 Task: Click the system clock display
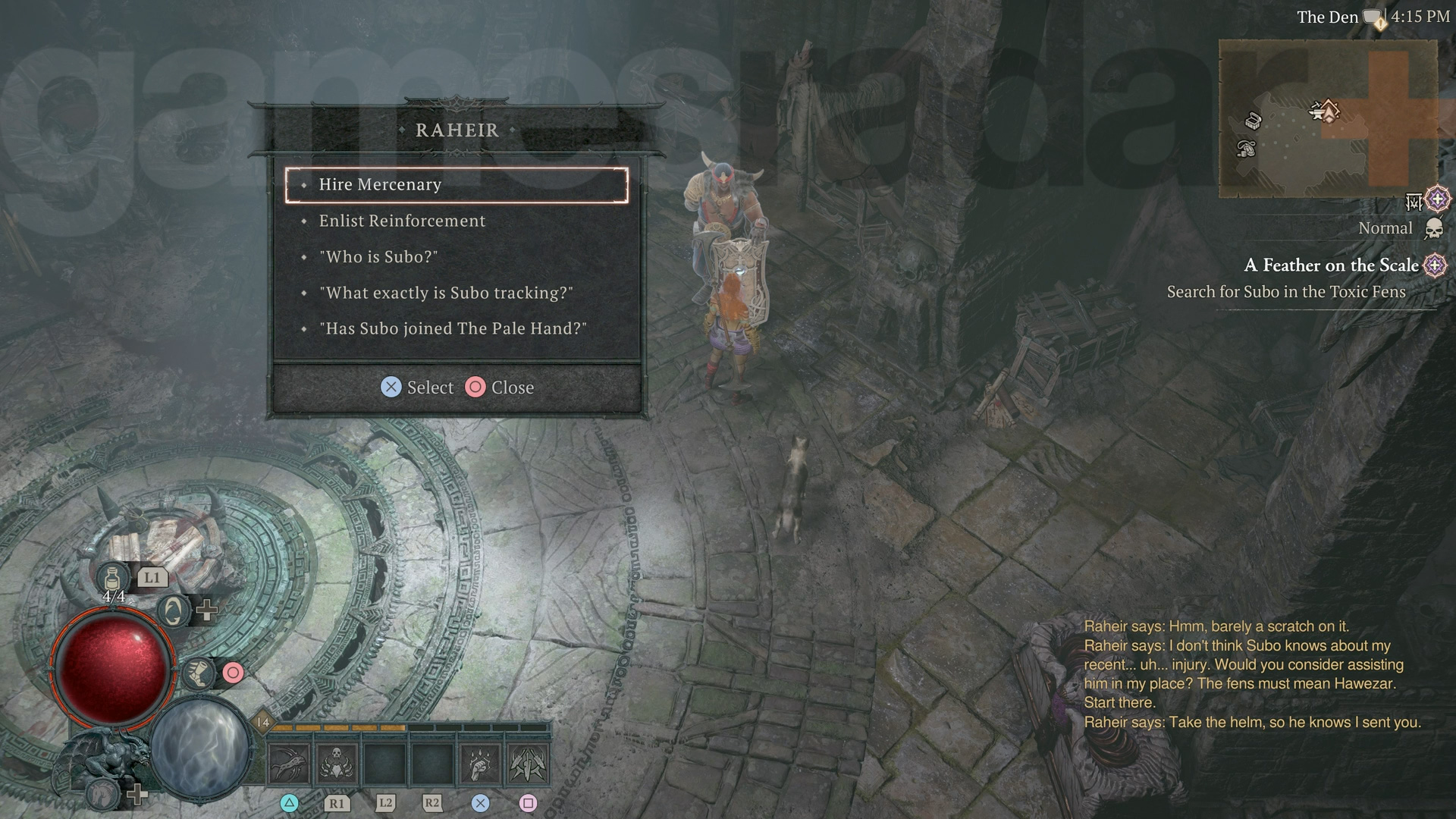click(1418, 14)
